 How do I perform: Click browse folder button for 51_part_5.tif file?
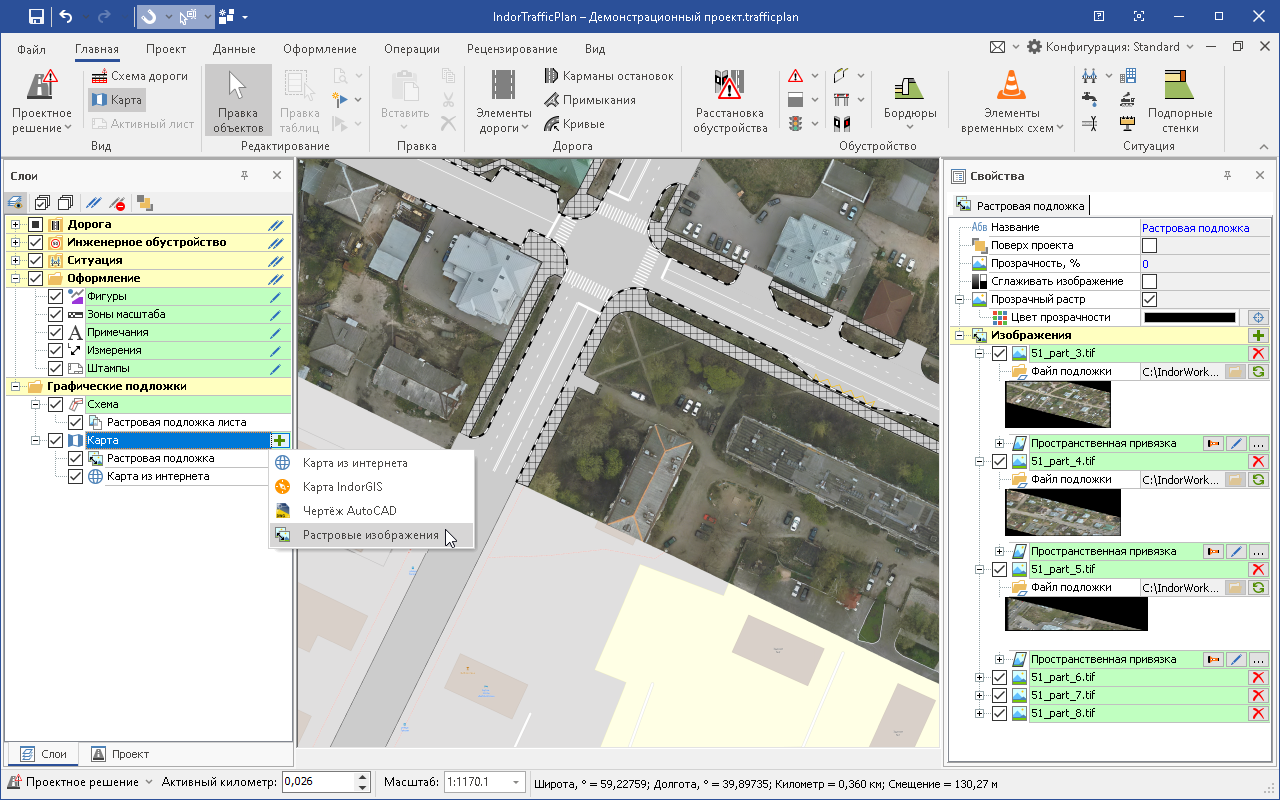tap(1236, 588)
